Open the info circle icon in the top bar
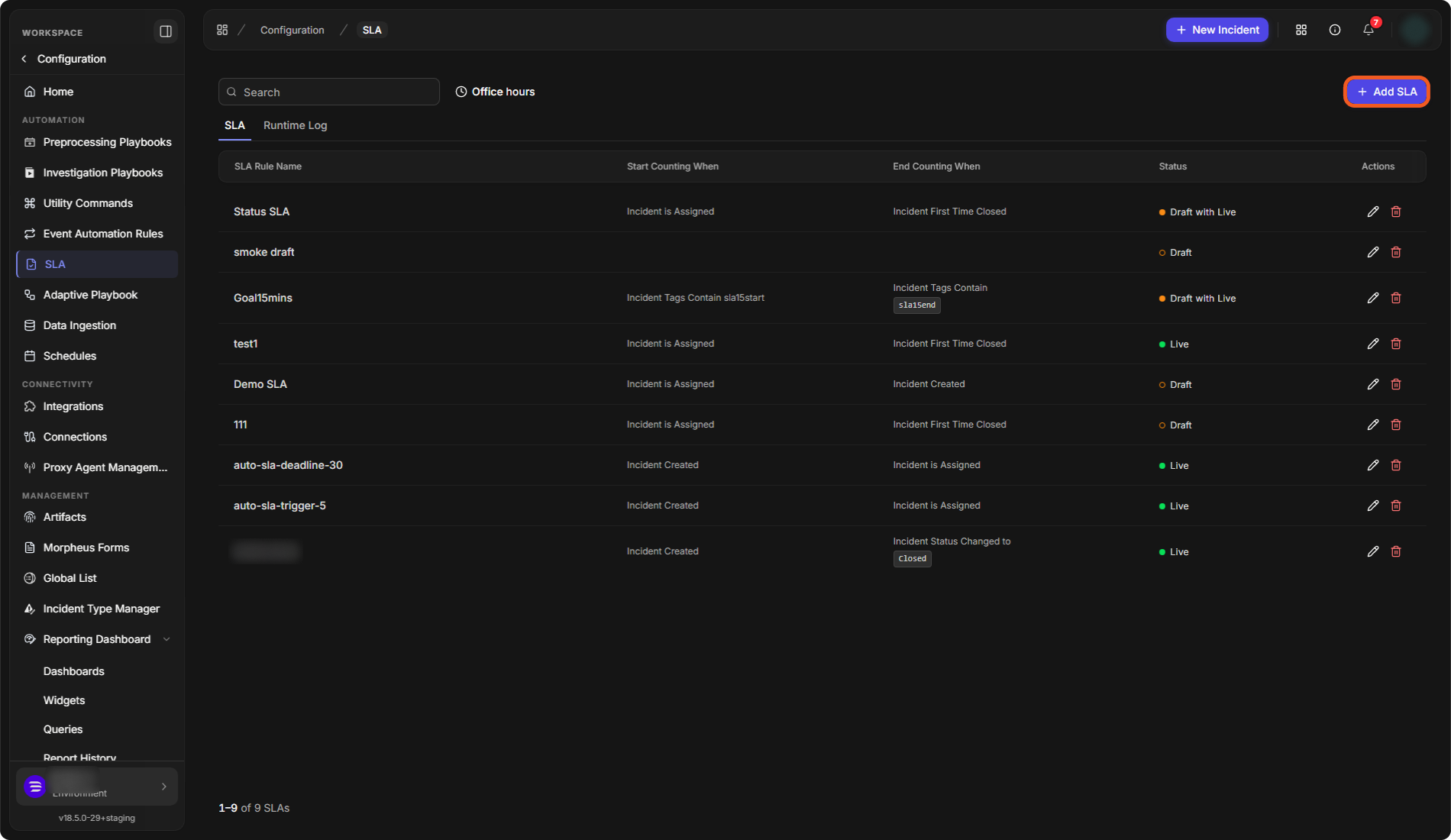This screenshot has width=1451, height=840. click(1335, 30)
